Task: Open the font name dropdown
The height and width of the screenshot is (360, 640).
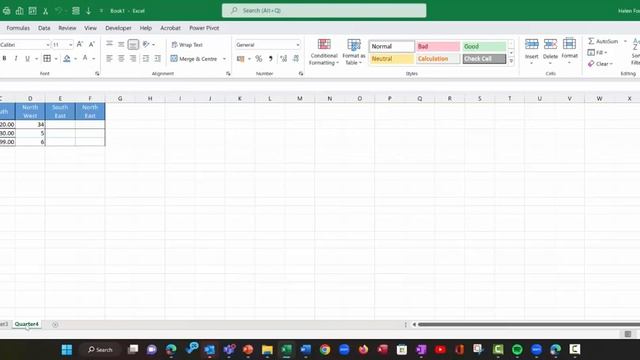Action: (48, 44)
